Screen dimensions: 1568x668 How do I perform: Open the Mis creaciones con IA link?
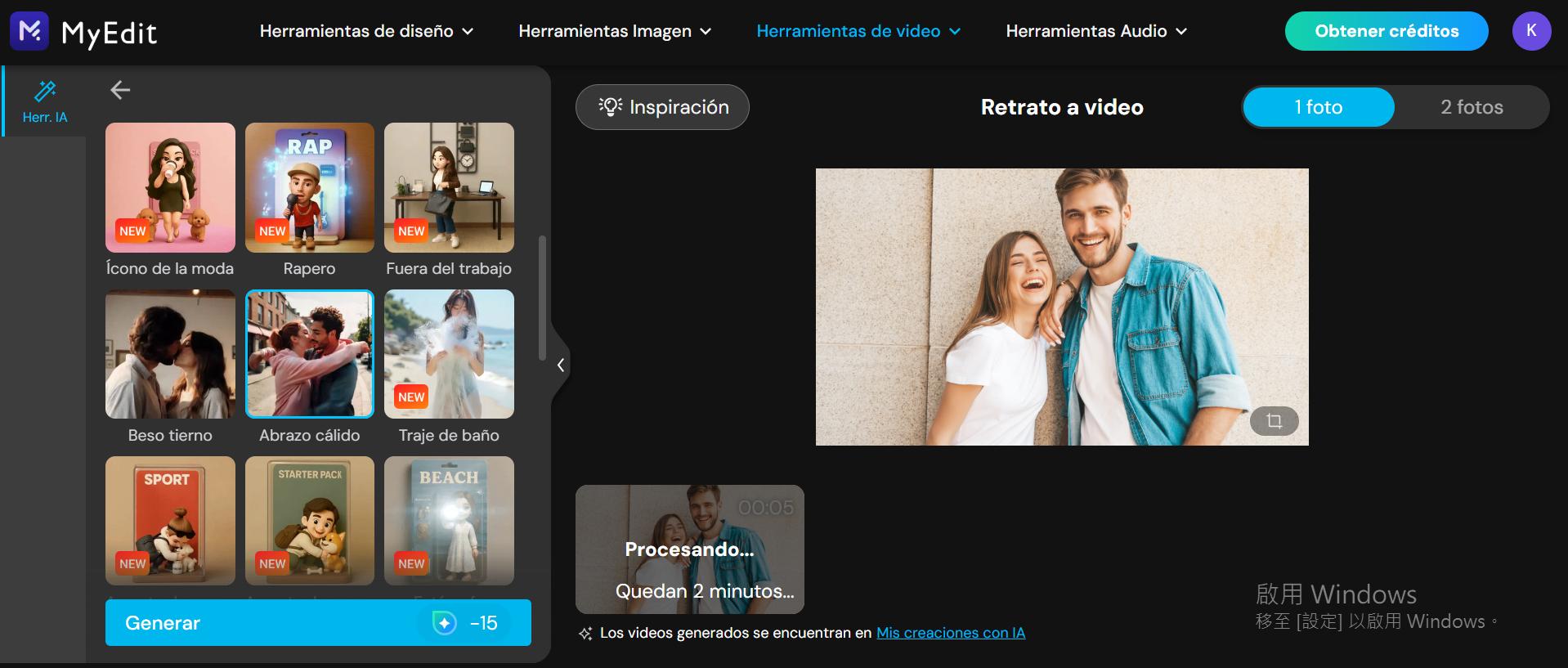pyautogui.click(x=951, y=633)
